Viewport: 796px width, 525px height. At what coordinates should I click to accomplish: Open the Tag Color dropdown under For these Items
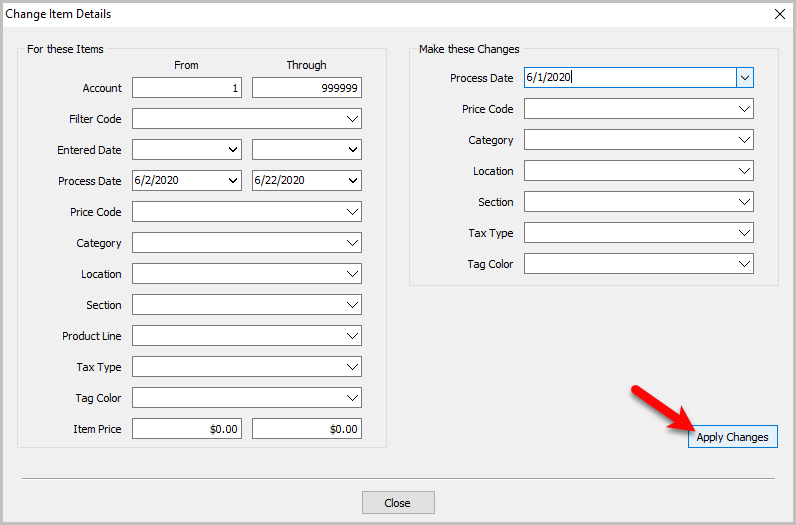[x=247, y=398]
